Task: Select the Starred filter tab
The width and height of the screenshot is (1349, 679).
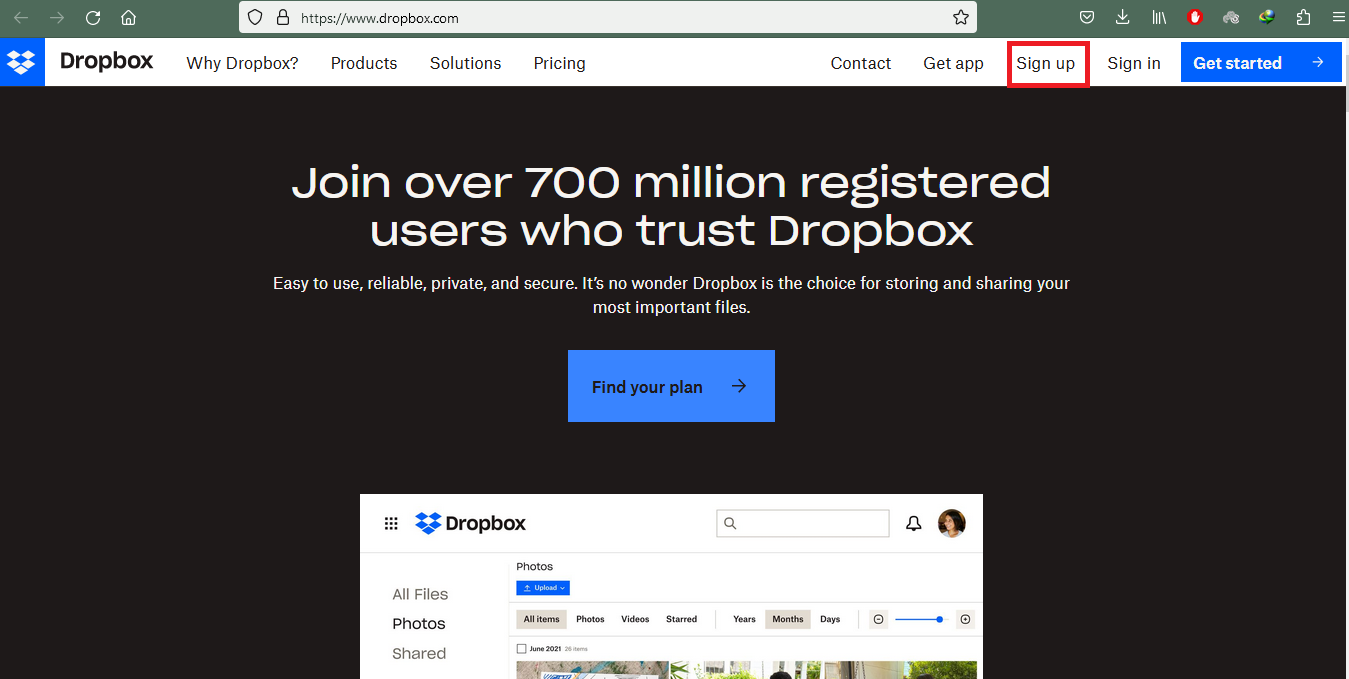Action: (x=681, y=619)
